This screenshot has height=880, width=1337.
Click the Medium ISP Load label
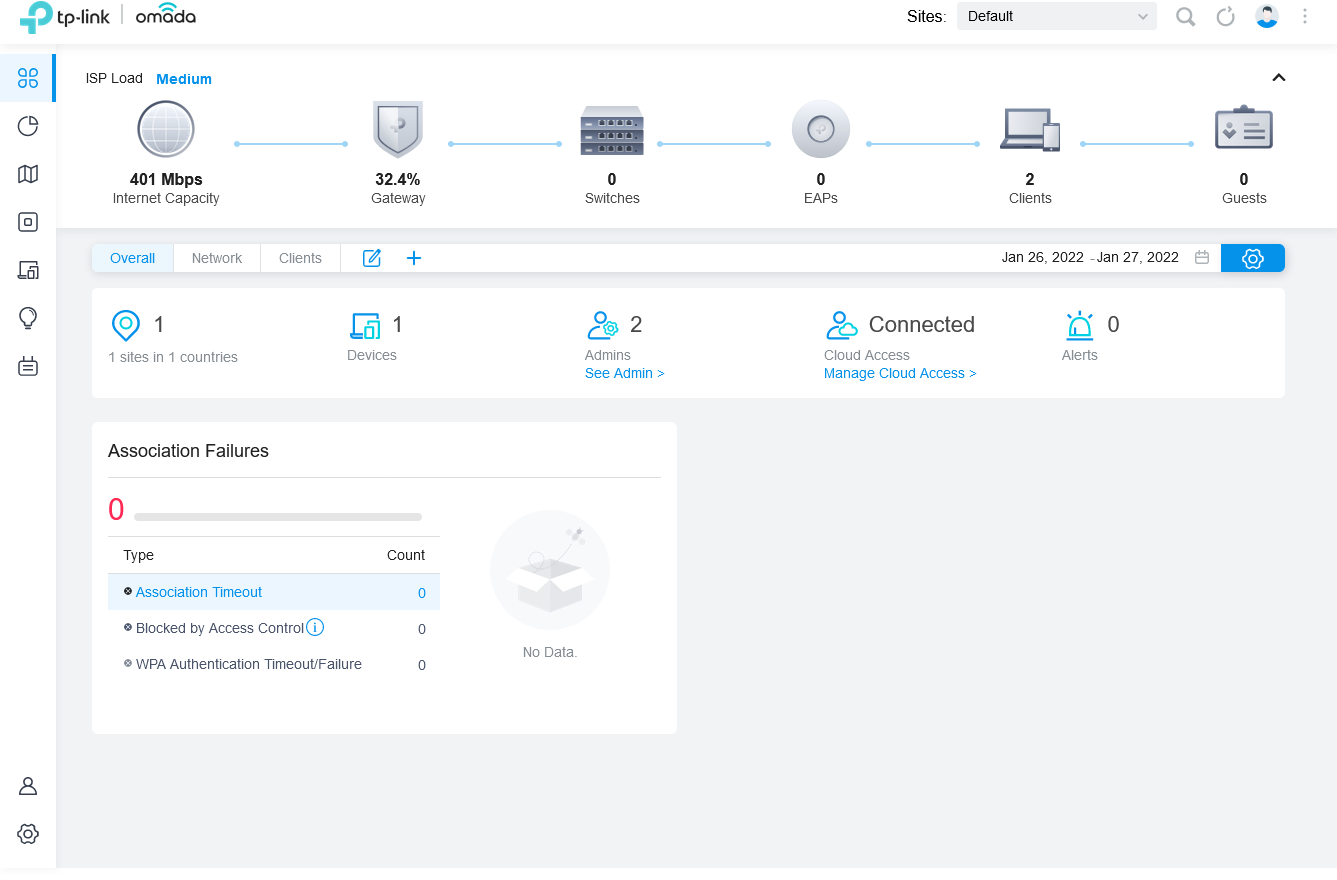tap(184, 79)
